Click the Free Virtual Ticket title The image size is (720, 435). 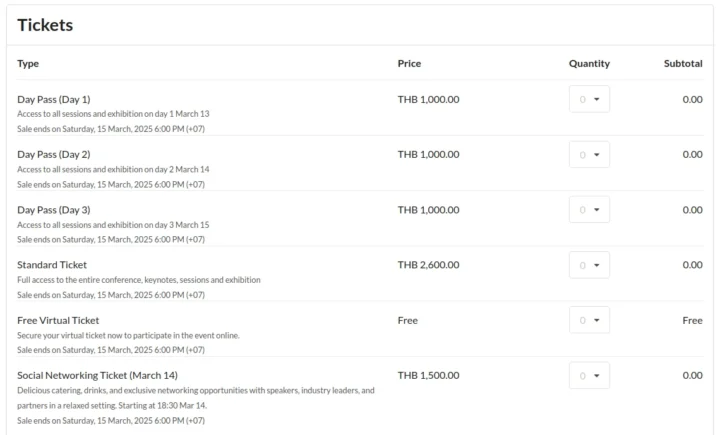[x=58, y=320]
